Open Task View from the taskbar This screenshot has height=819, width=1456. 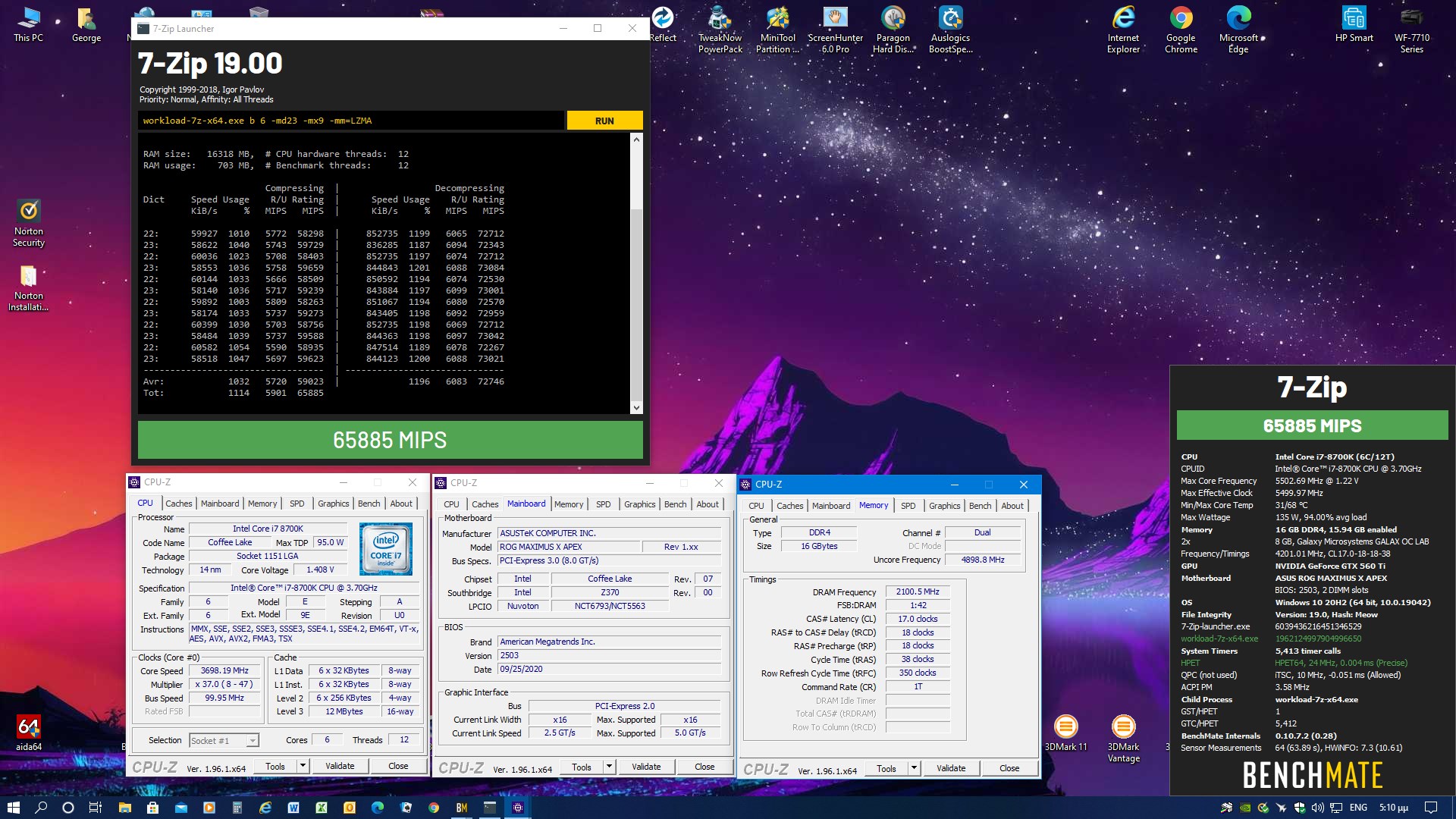point(96,808)
